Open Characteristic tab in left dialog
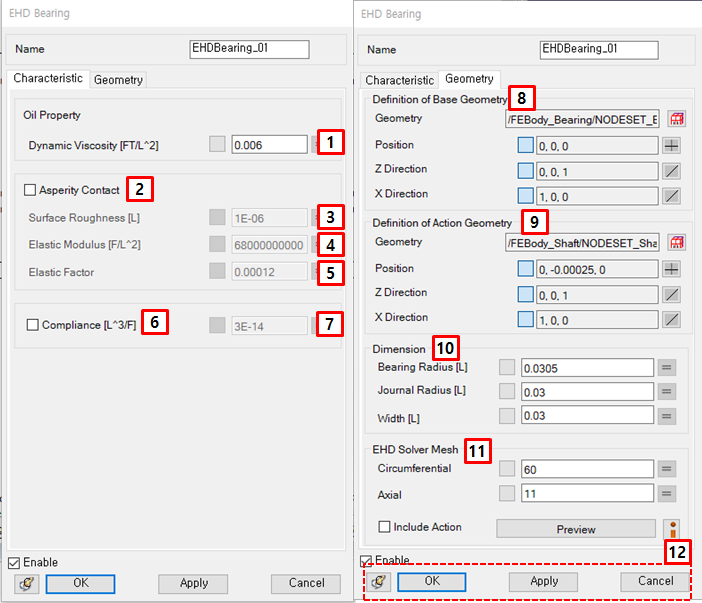The height and width of the screenshot is (603, 702). point(48,78)
